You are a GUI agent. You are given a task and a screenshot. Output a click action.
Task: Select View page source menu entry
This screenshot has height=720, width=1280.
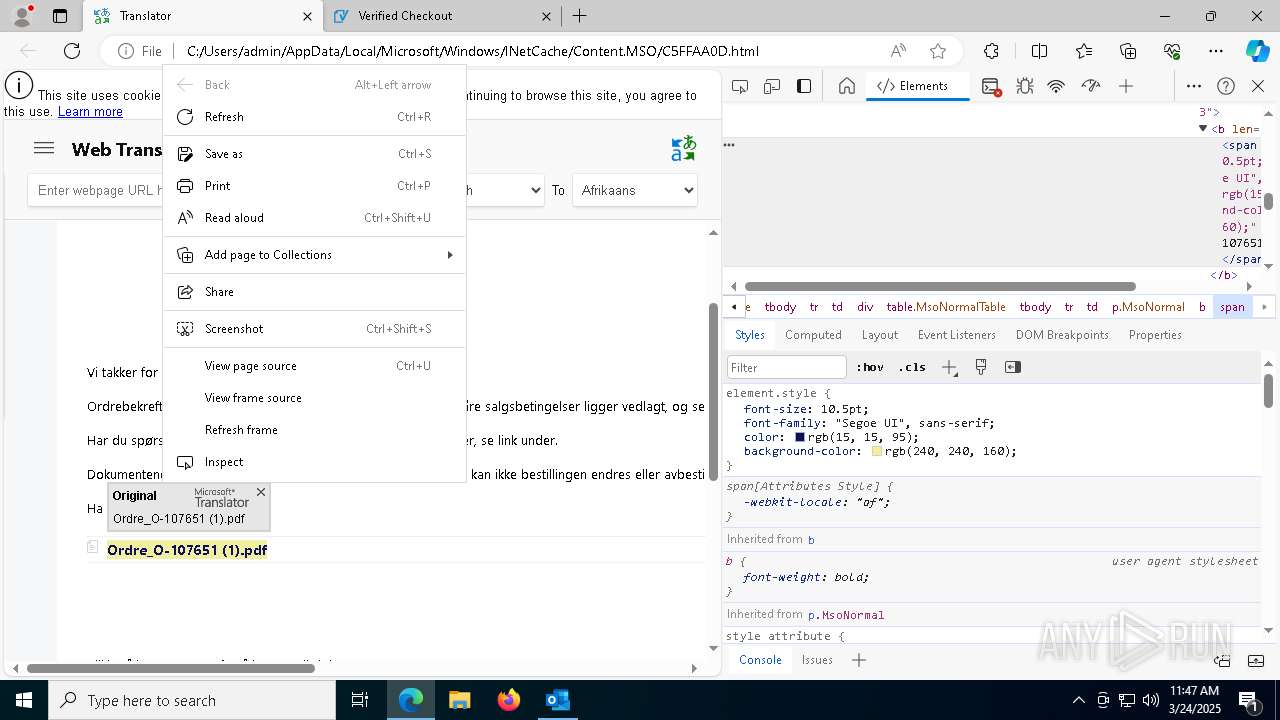point(314,366)
